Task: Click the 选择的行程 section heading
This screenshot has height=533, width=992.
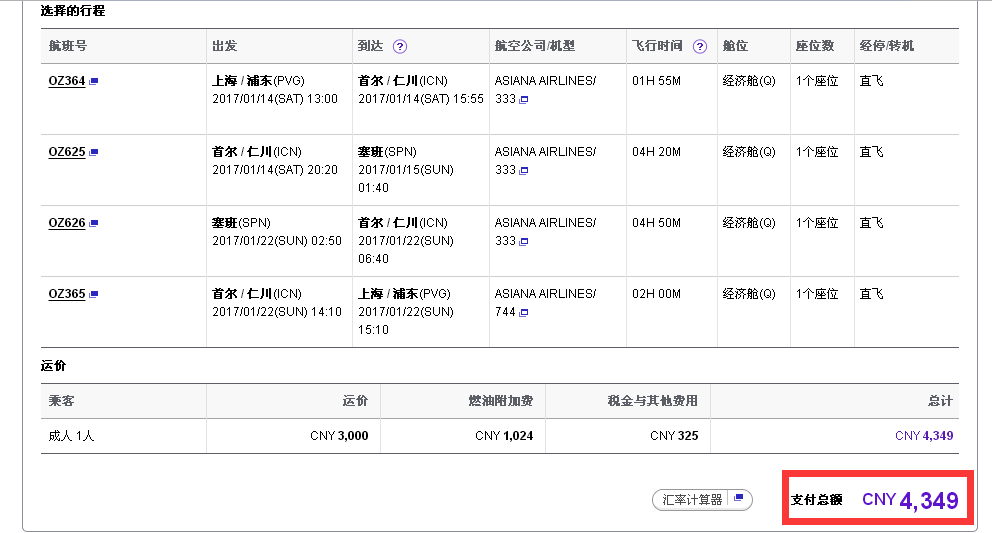Action: click(73, 11)
